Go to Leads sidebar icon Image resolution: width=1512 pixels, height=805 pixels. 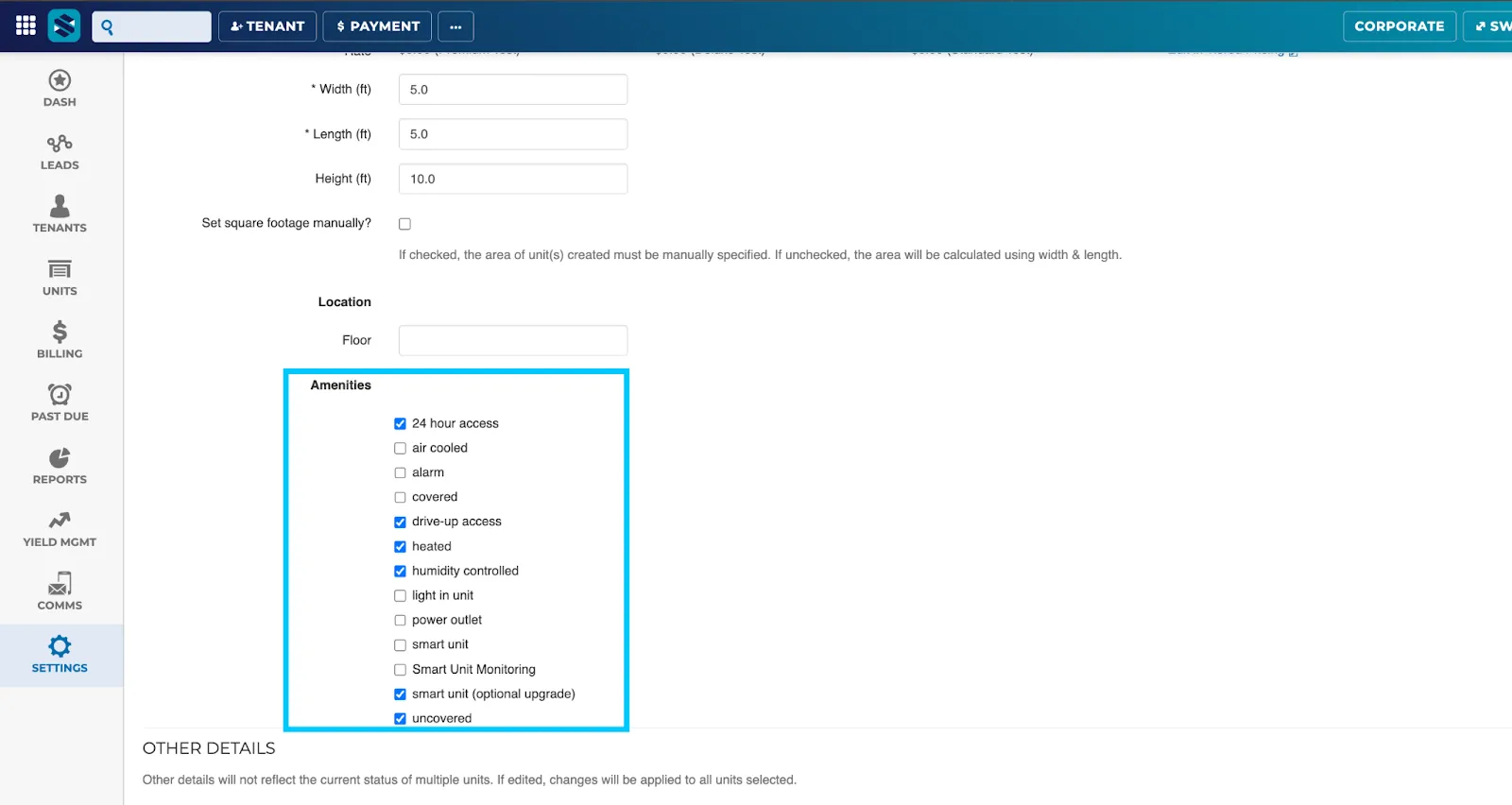(x=60, y=144)
